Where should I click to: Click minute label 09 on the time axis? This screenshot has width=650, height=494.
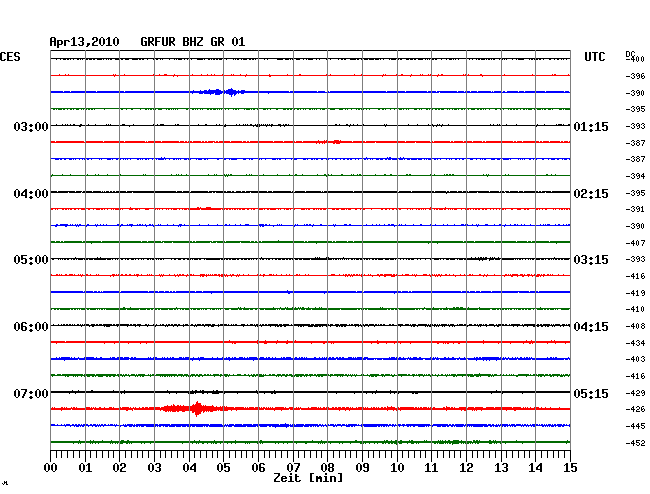[362, 468]
